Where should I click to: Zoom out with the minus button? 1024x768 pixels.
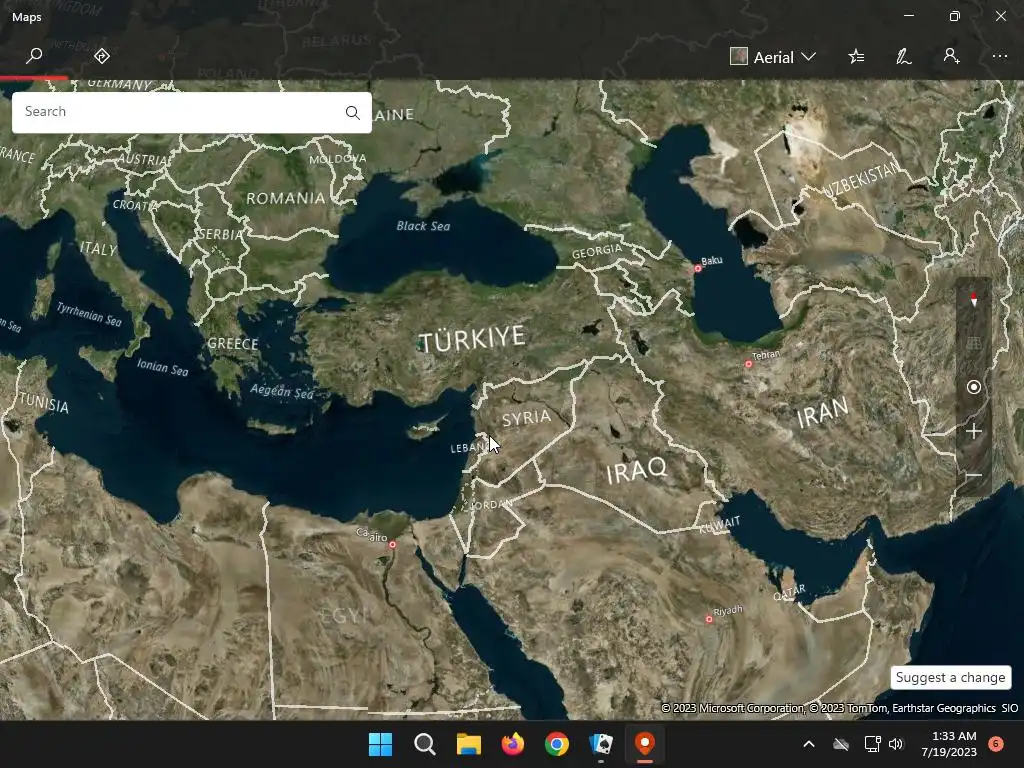tap(974, 475)
